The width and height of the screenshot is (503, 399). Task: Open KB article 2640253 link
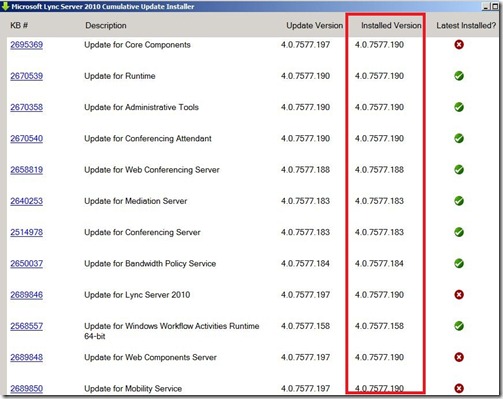26,201
